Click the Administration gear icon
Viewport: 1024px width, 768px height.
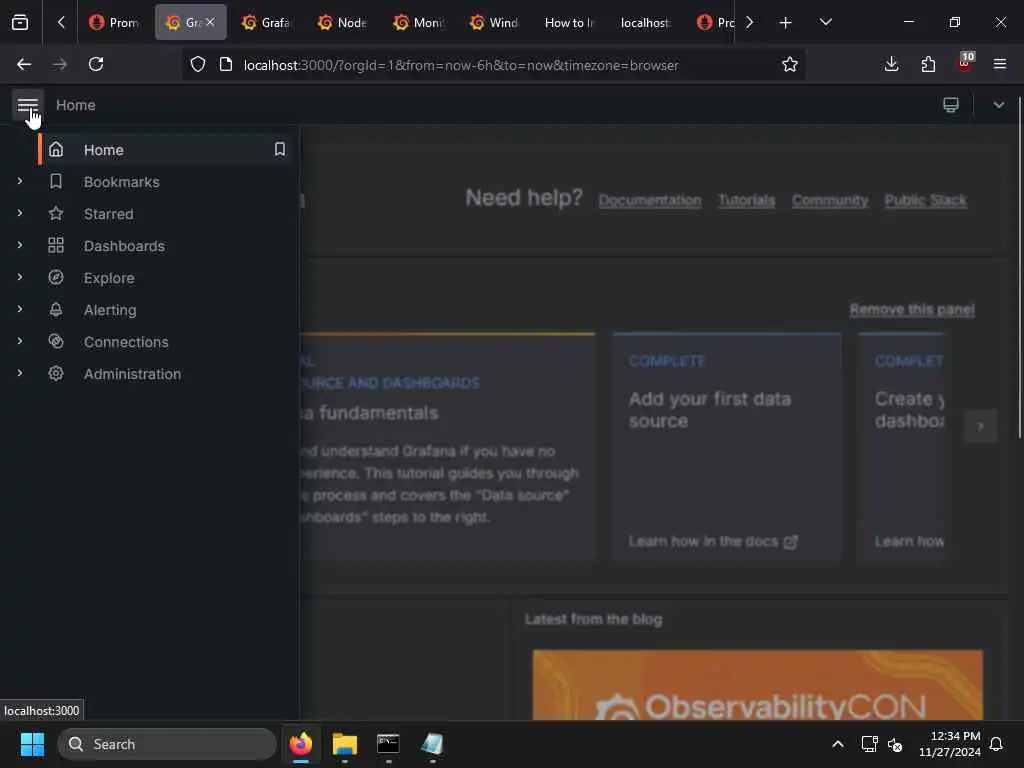click(56, 373)
